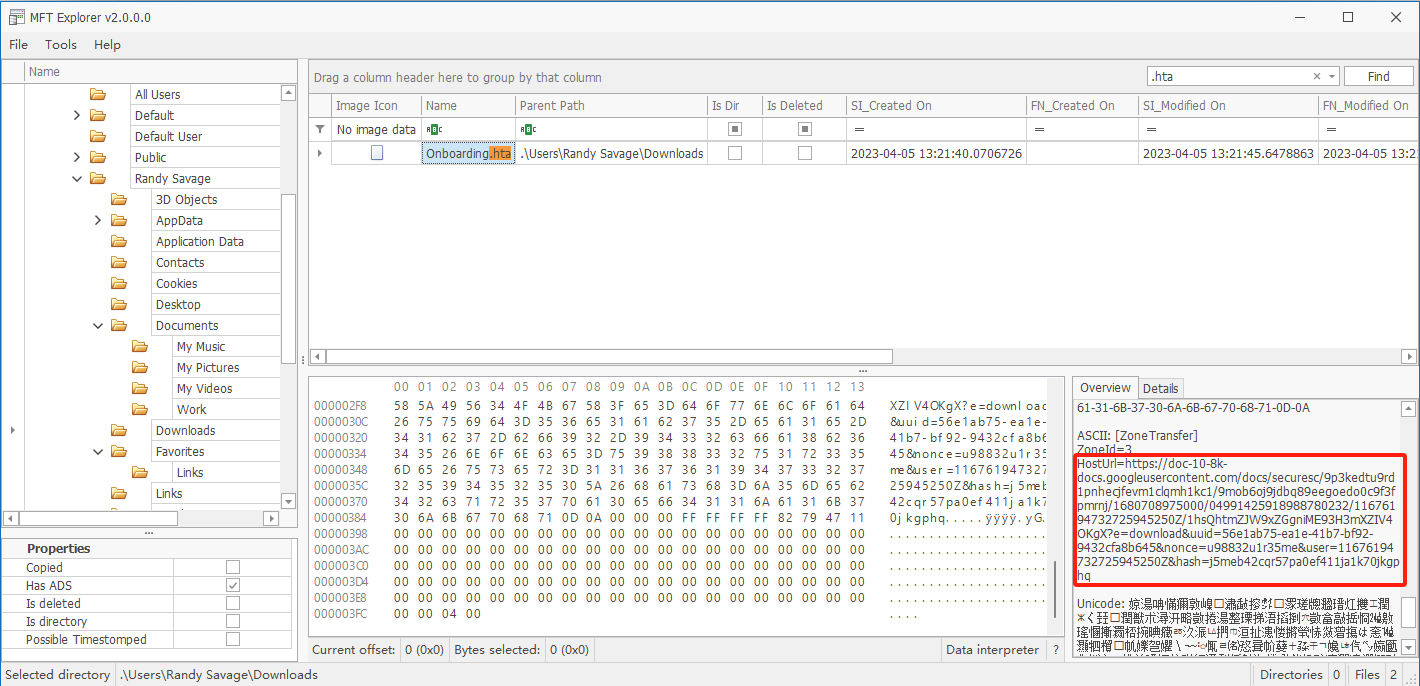Viewport: 1420px width, 686px height.
Task: Click the Cookies folder icon
Action: pos(118,283)
